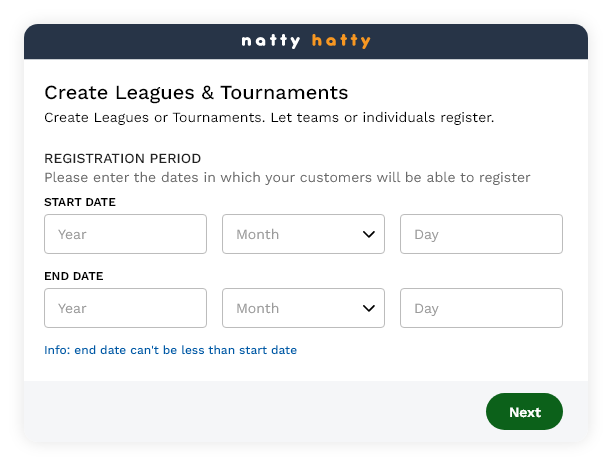Select the End Date Year field

click(x=125, y=308)
